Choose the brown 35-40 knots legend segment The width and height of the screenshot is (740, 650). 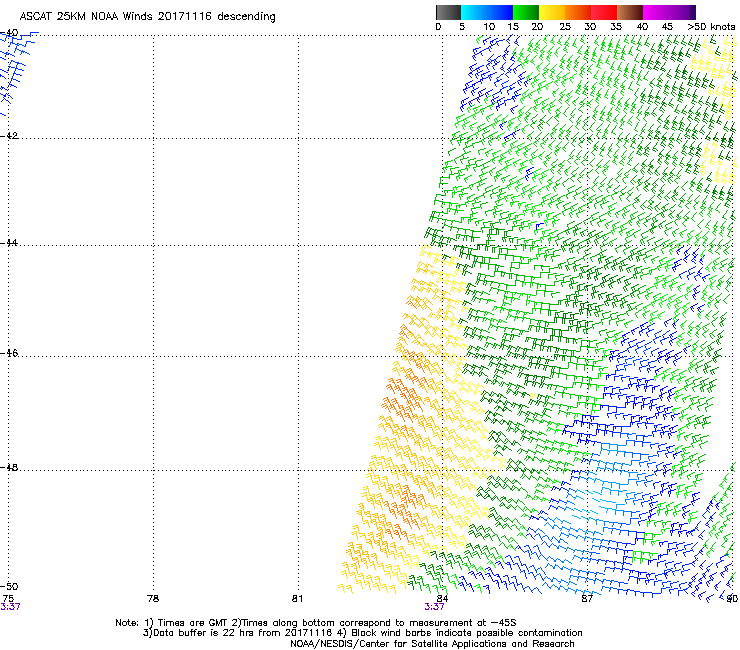click(x=630, y=12)
